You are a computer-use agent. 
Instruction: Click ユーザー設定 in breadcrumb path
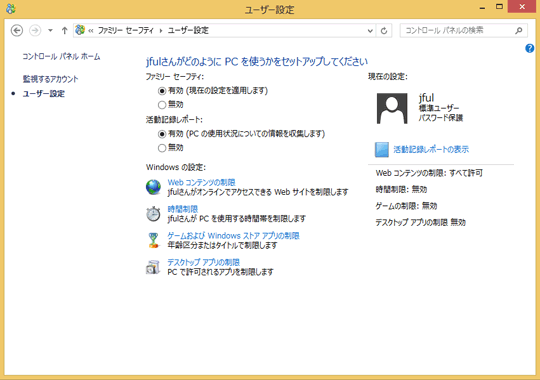click(x=188, y=31)
